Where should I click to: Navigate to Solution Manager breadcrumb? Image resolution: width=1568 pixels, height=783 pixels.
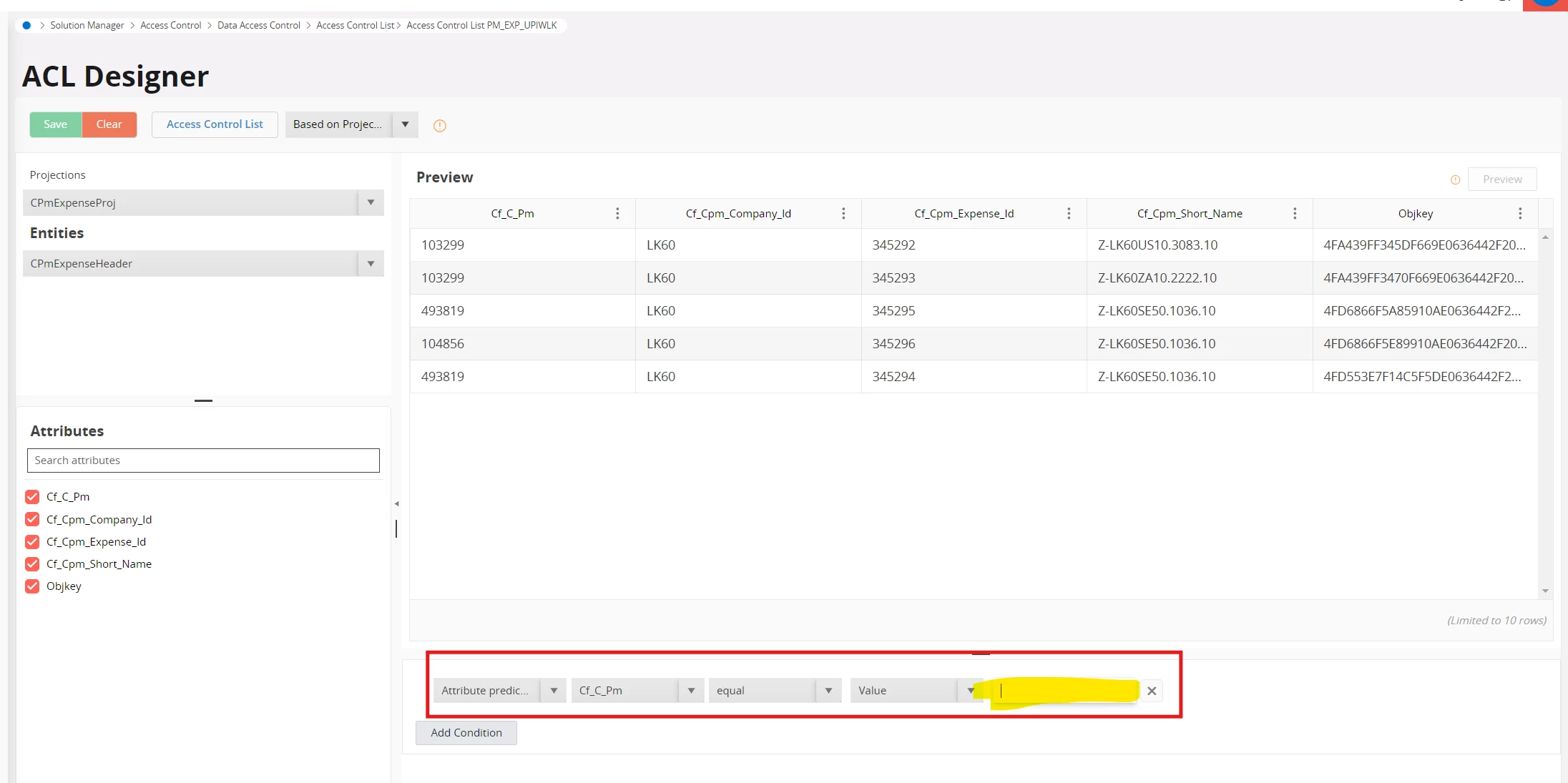[x=87, y=25]
